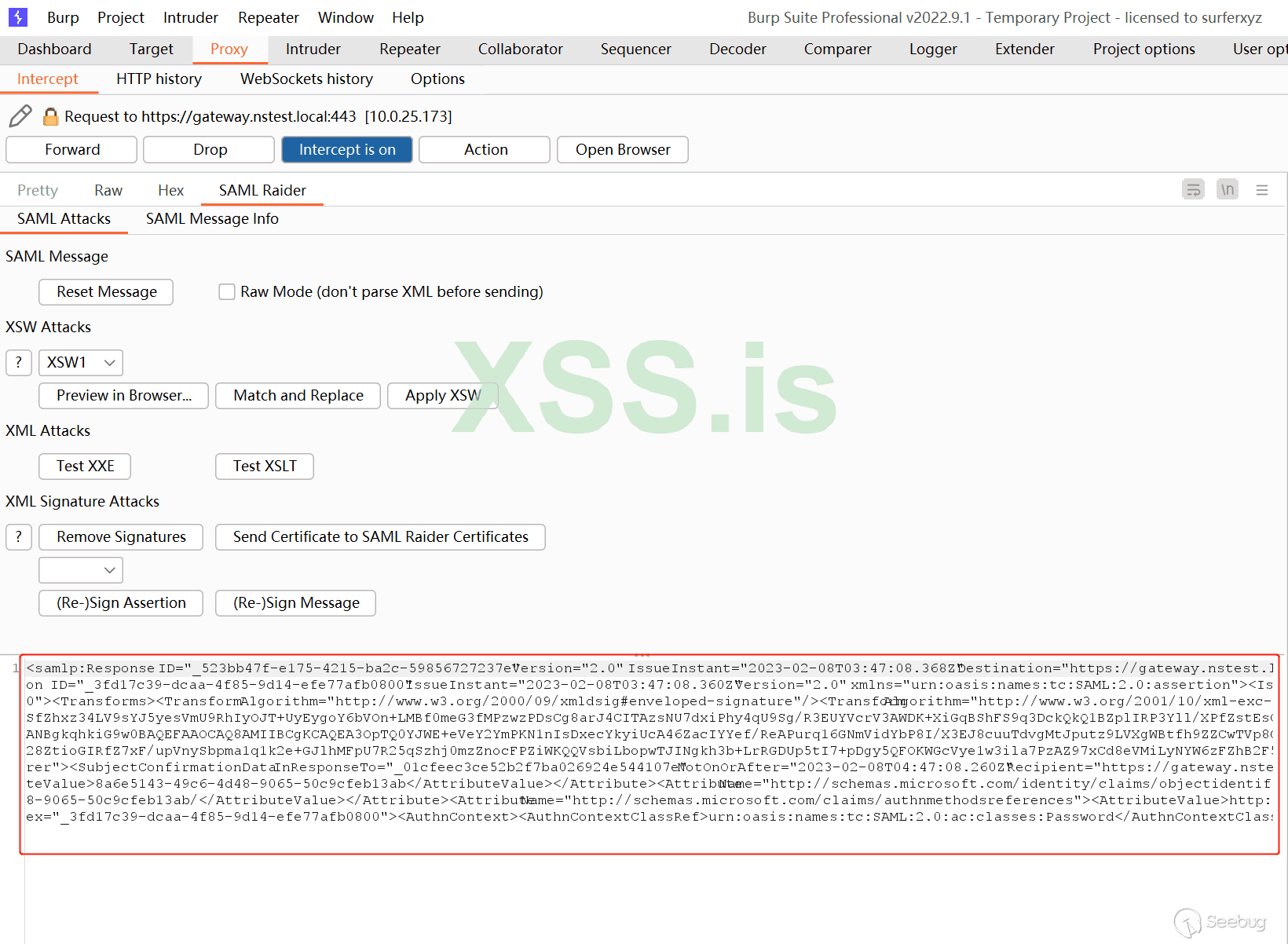
Task: Click the Remove Signatures button
Action: (x=121, y=536)
